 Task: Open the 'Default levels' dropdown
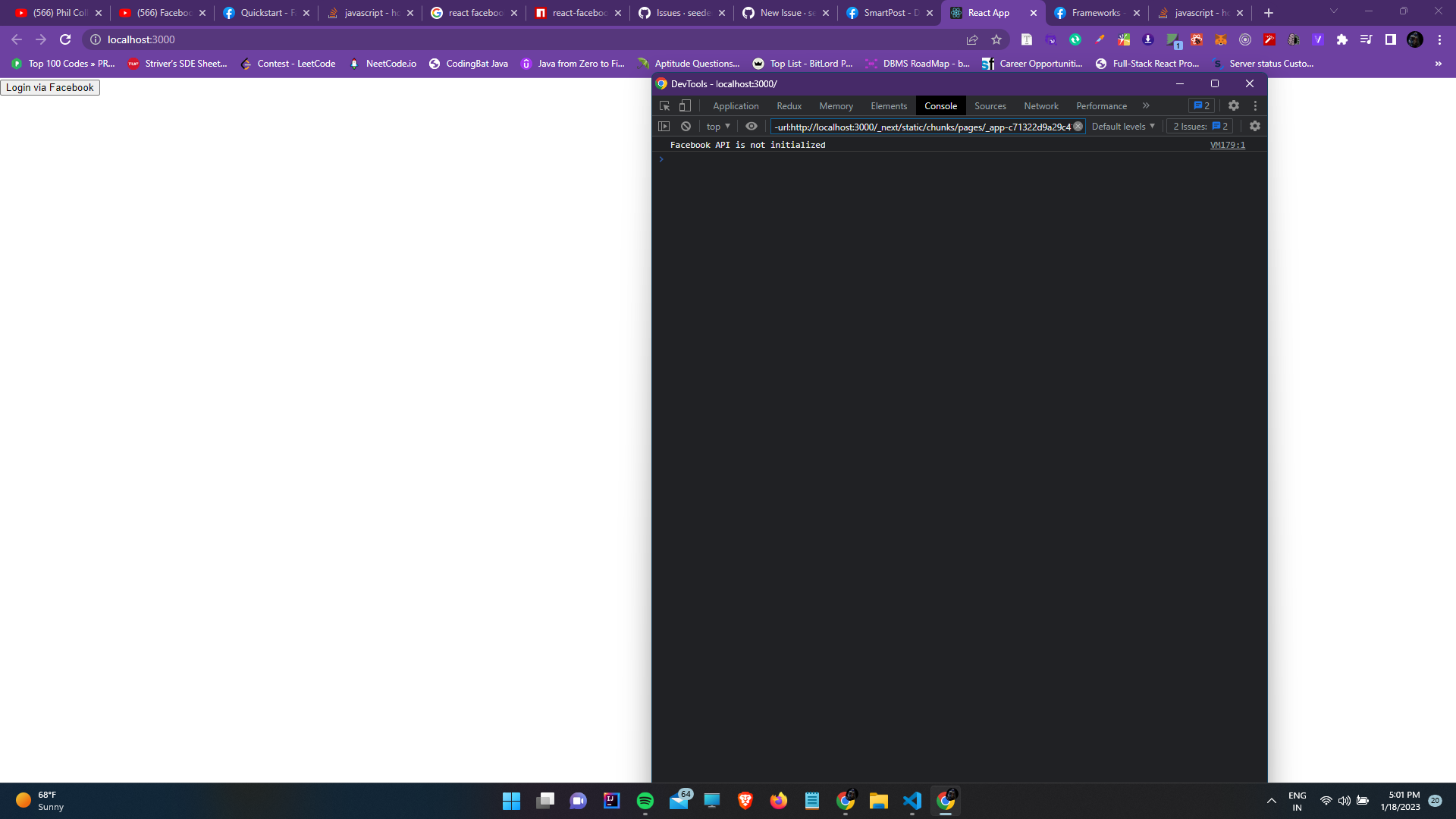pos(1122,126)
